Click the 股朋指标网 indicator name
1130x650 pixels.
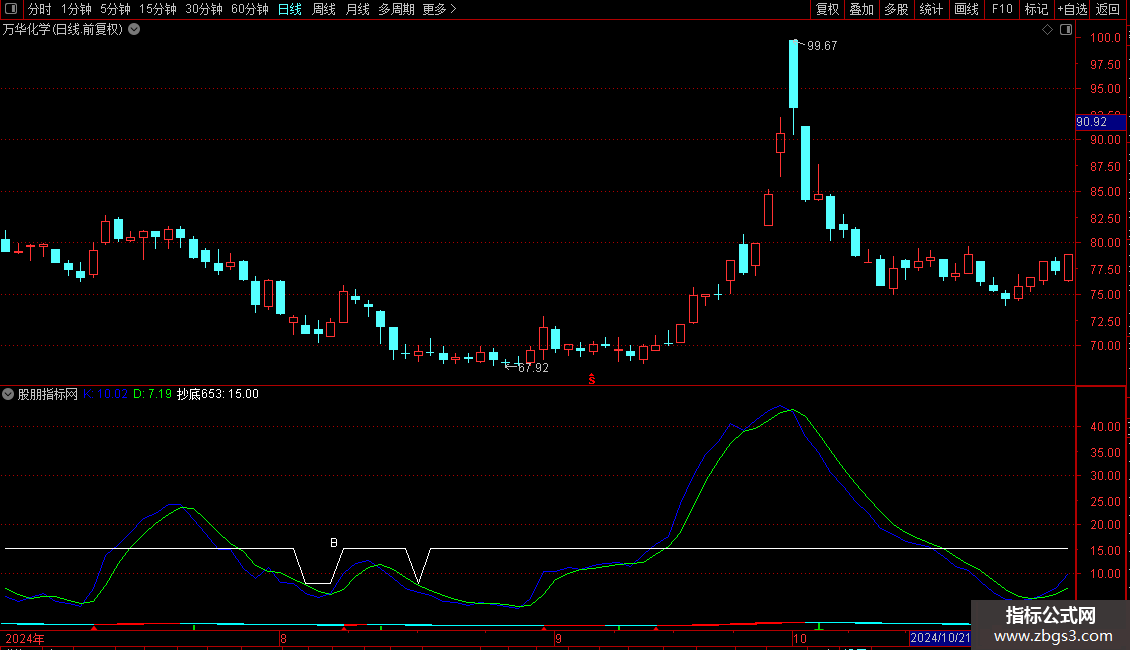coord(48,394)
